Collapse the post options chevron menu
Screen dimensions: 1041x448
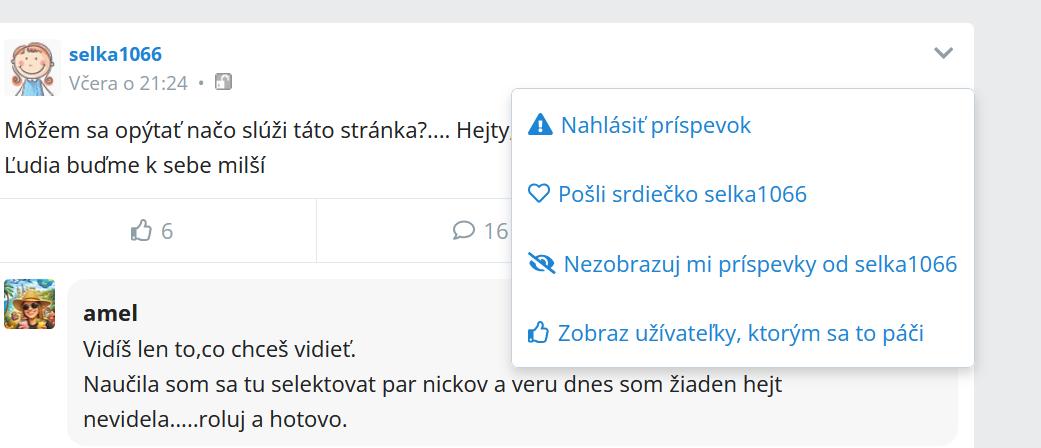pyautogui.click(x=943, y=53)
